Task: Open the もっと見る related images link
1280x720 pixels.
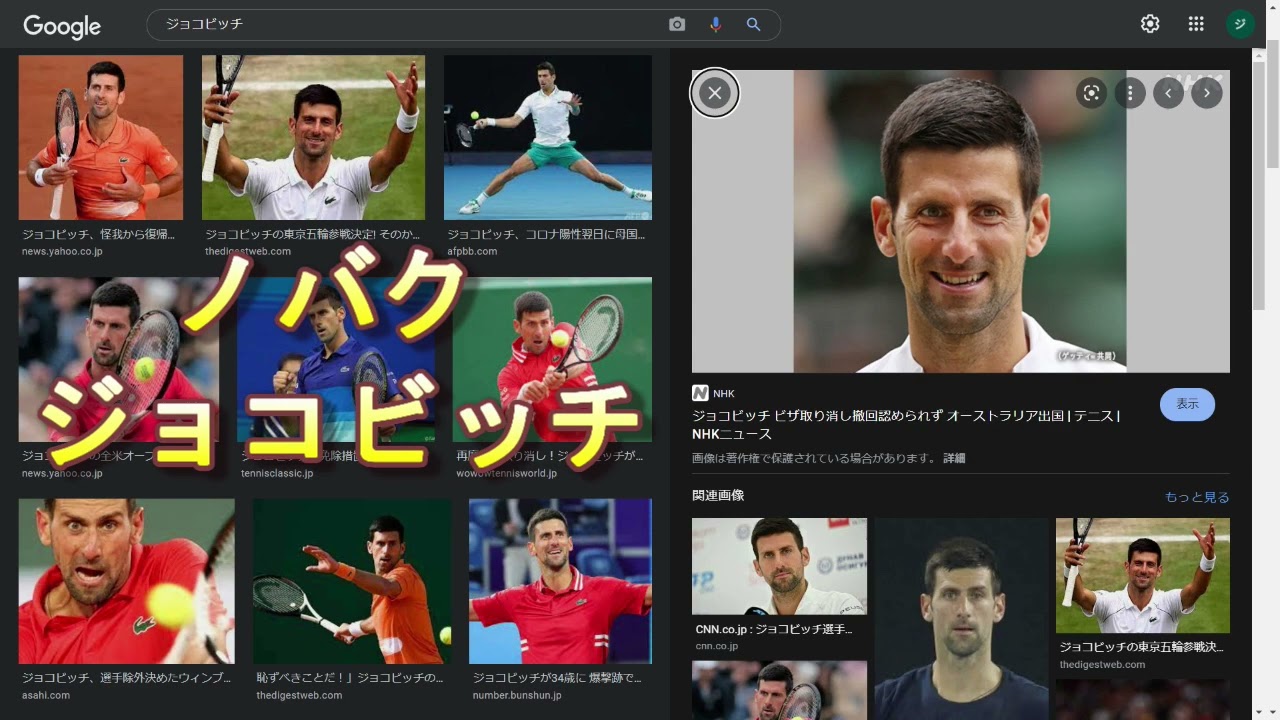Action: tap(1196, 497)
